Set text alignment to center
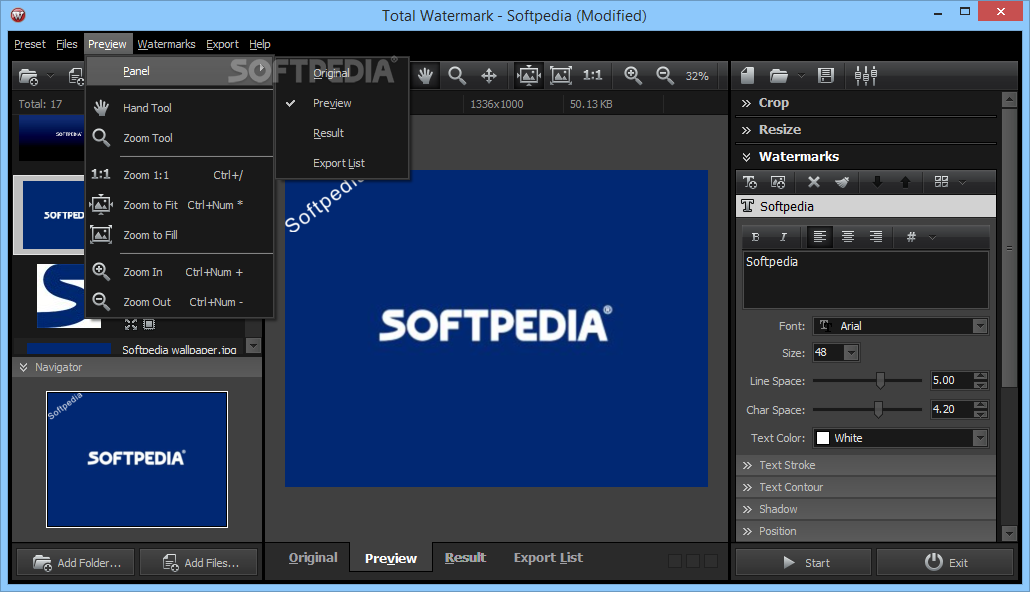 [848, 237]
